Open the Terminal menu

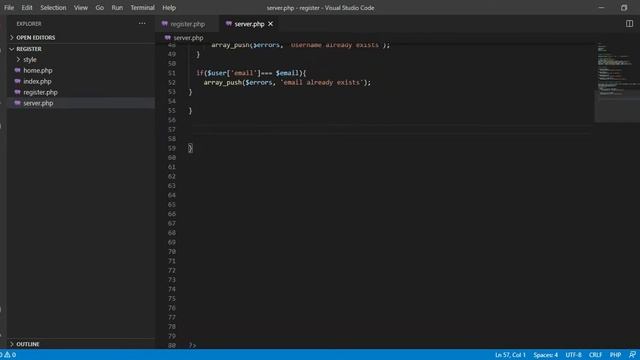(142, 8)
